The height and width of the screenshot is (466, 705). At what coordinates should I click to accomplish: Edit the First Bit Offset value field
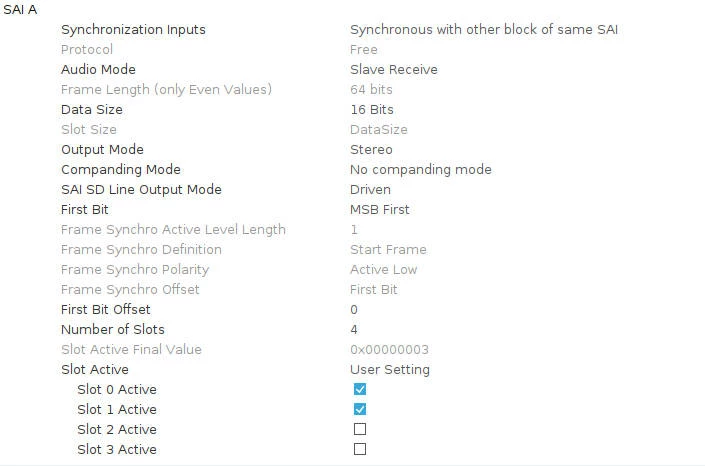[354, 309]
